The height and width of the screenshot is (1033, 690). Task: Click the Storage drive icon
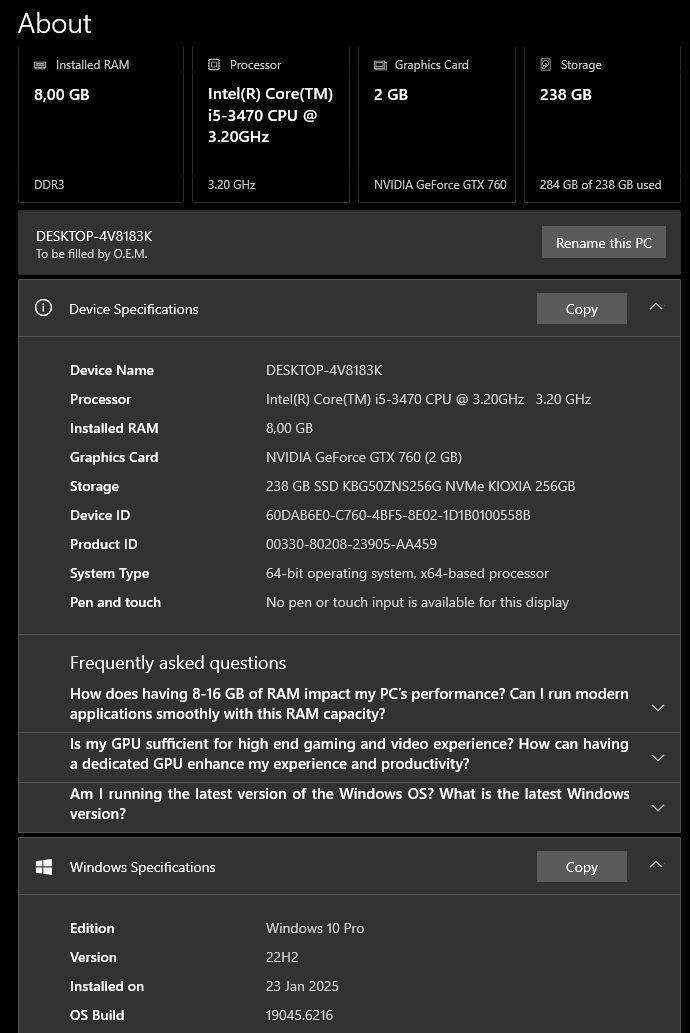[546, 64]
